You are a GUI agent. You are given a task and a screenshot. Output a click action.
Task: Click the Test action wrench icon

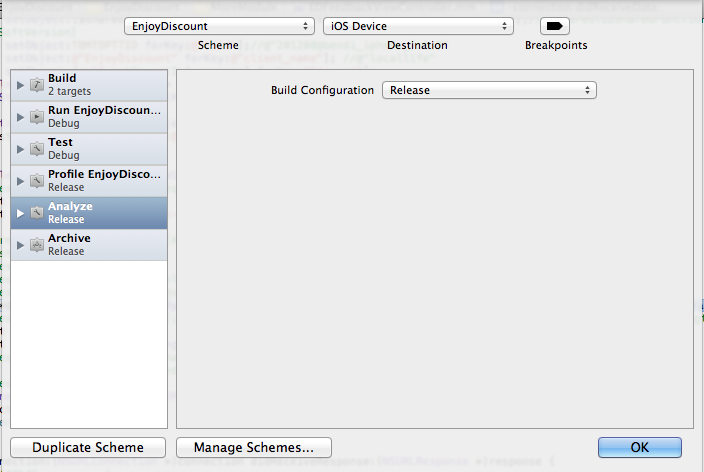pyautogui.click(x=36, y=149)
